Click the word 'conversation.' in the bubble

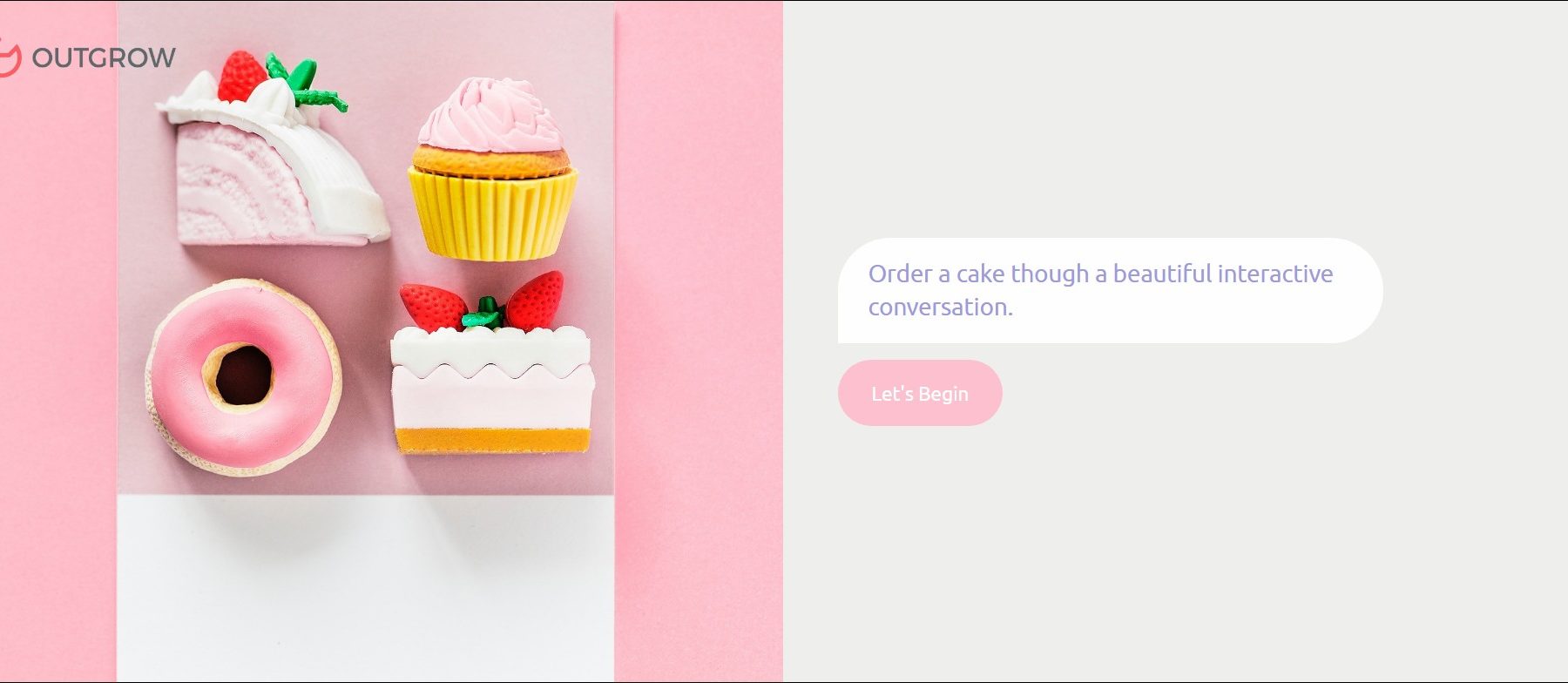click(940, 308)
